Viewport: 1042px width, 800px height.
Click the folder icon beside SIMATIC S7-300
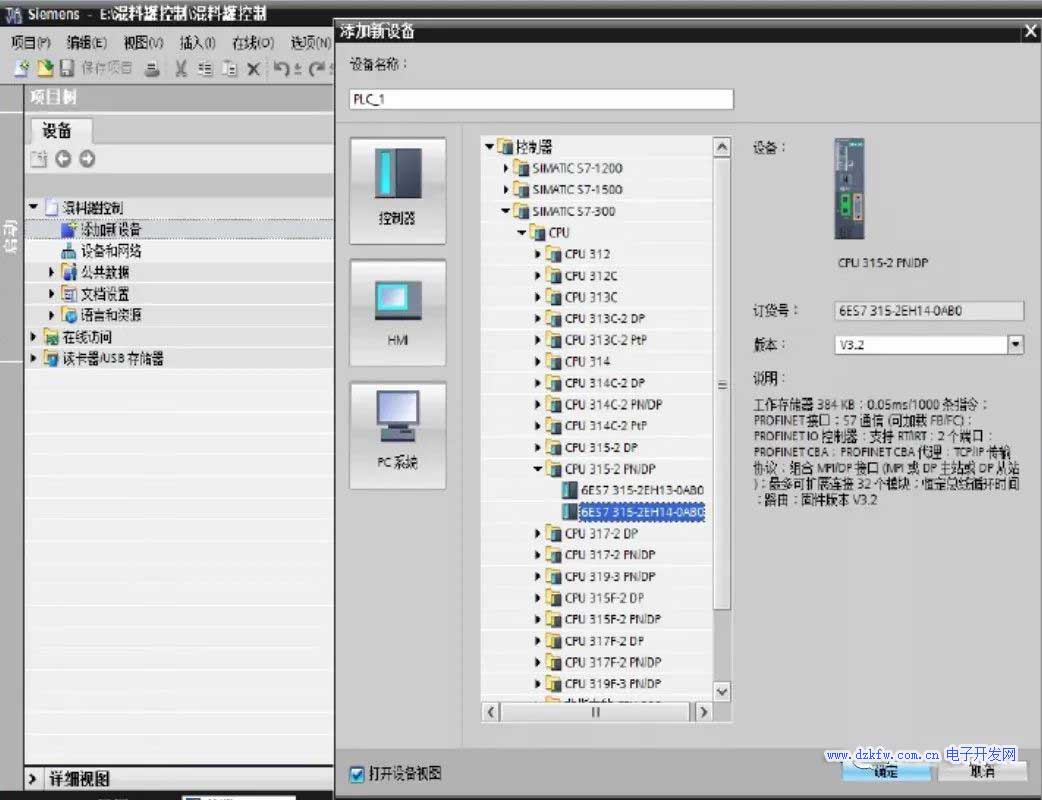coord(521,211)
